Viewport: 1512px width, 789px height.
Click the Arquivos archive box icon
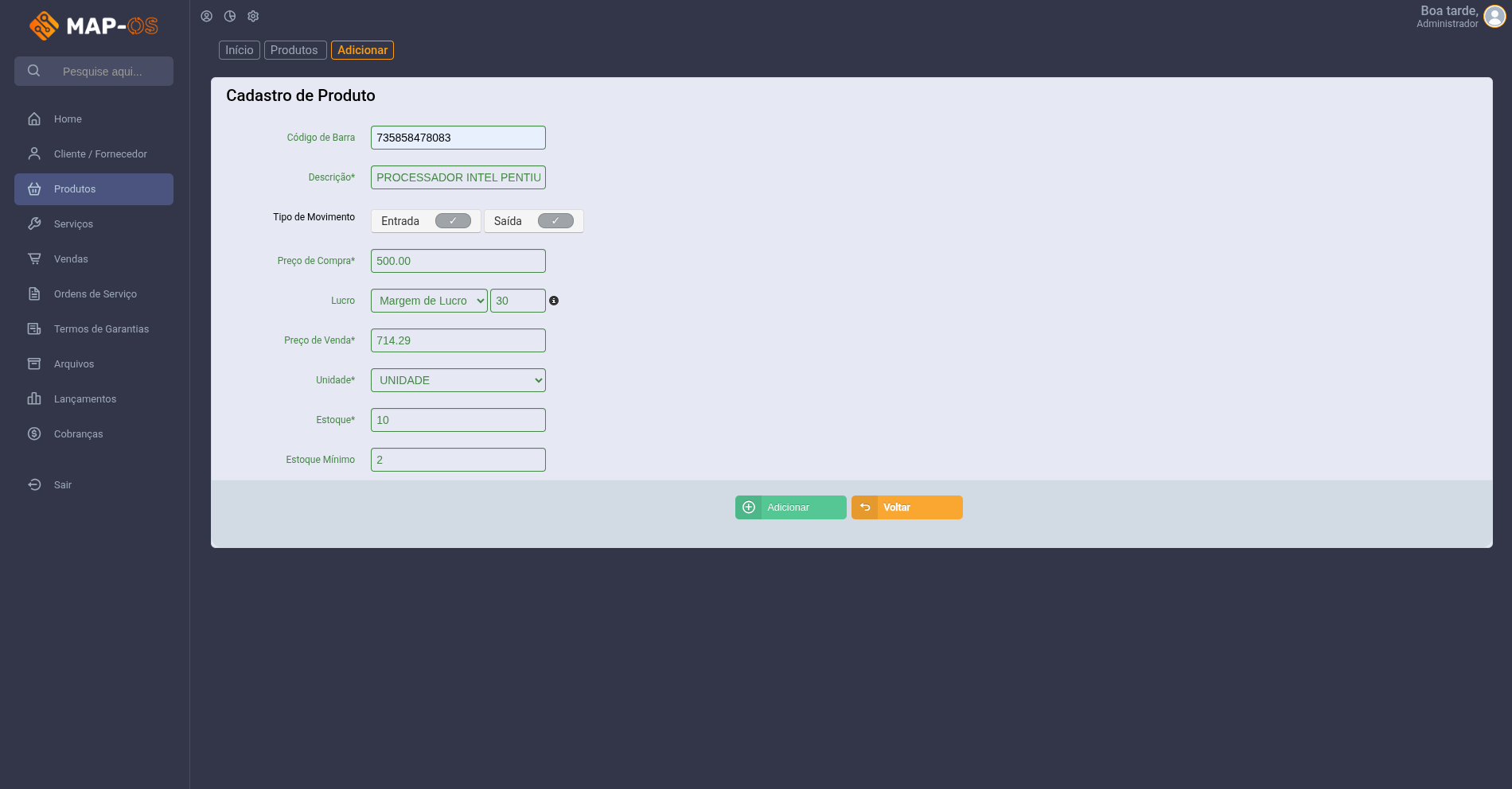[34, 363]
